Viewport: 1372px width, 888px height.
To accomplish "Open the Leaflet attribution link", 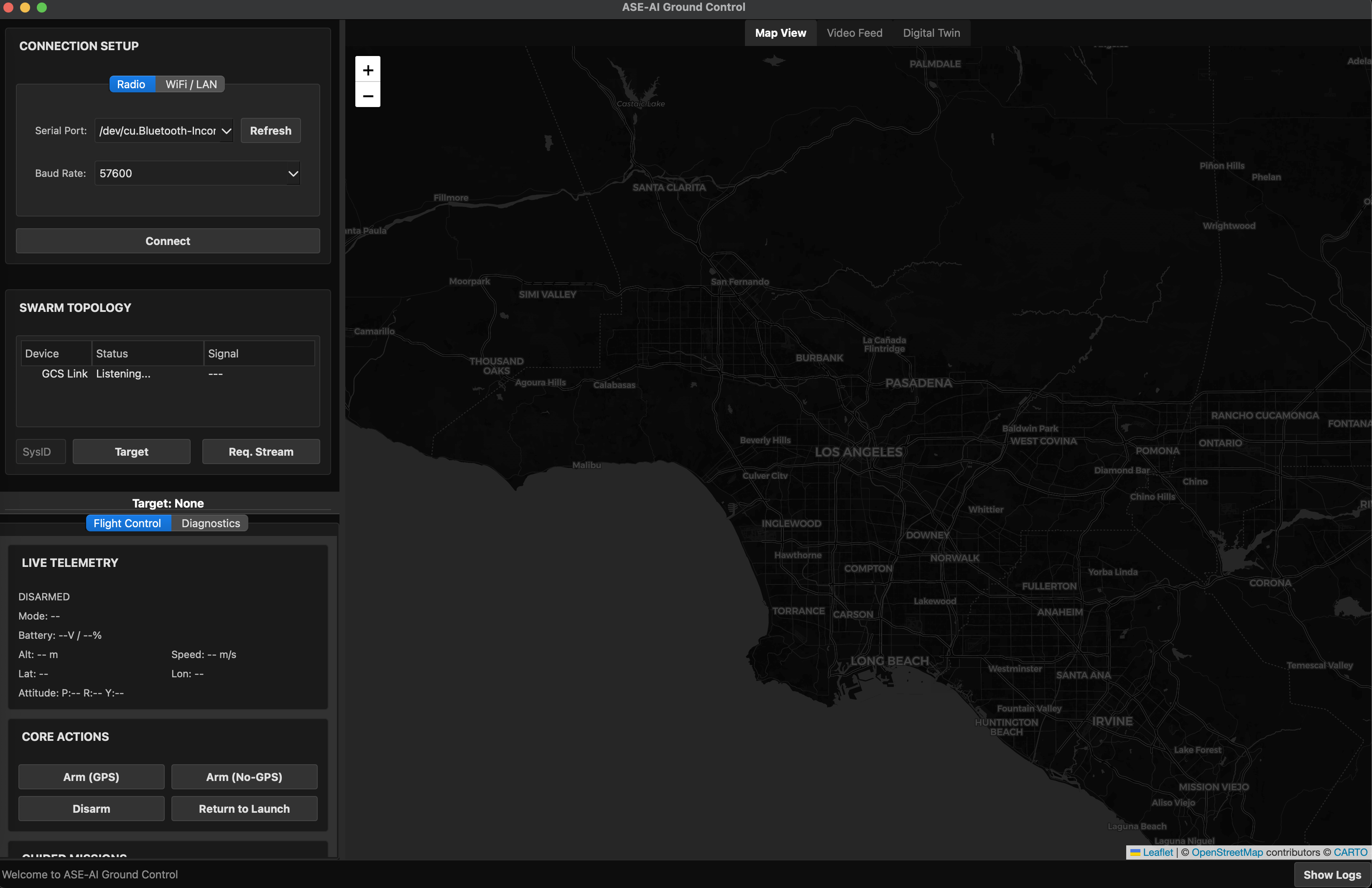I will pyautogui.click(x=1157, y=852).
